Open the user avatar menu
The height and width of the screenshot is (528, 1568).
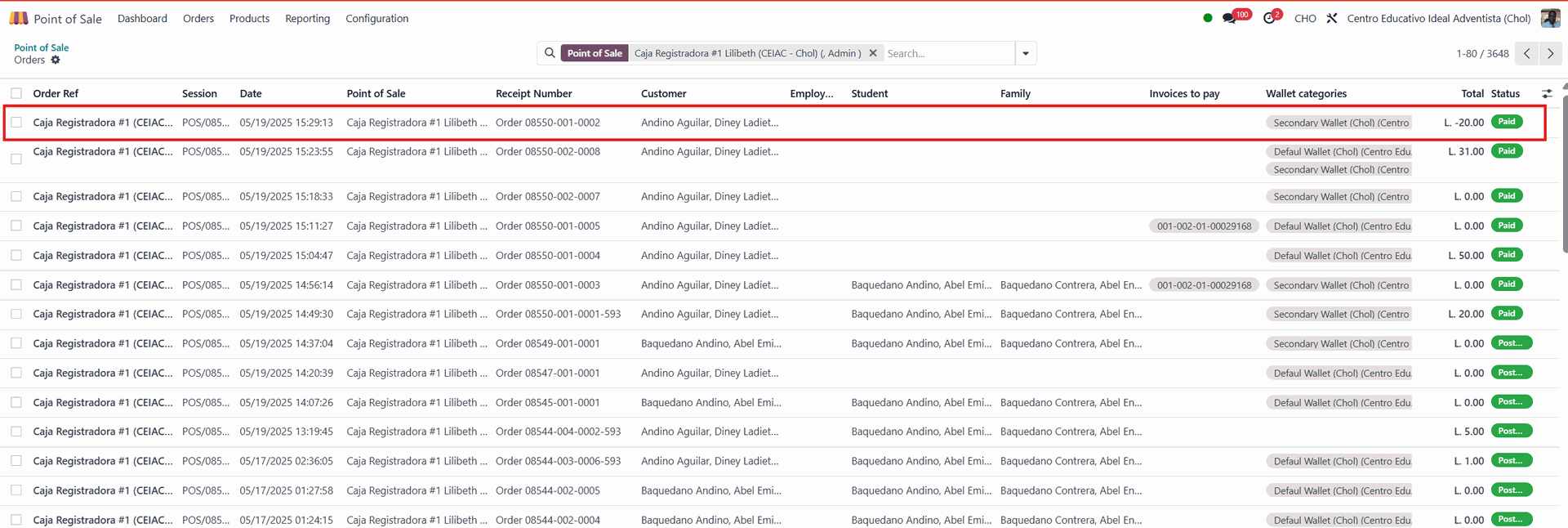1550,18
